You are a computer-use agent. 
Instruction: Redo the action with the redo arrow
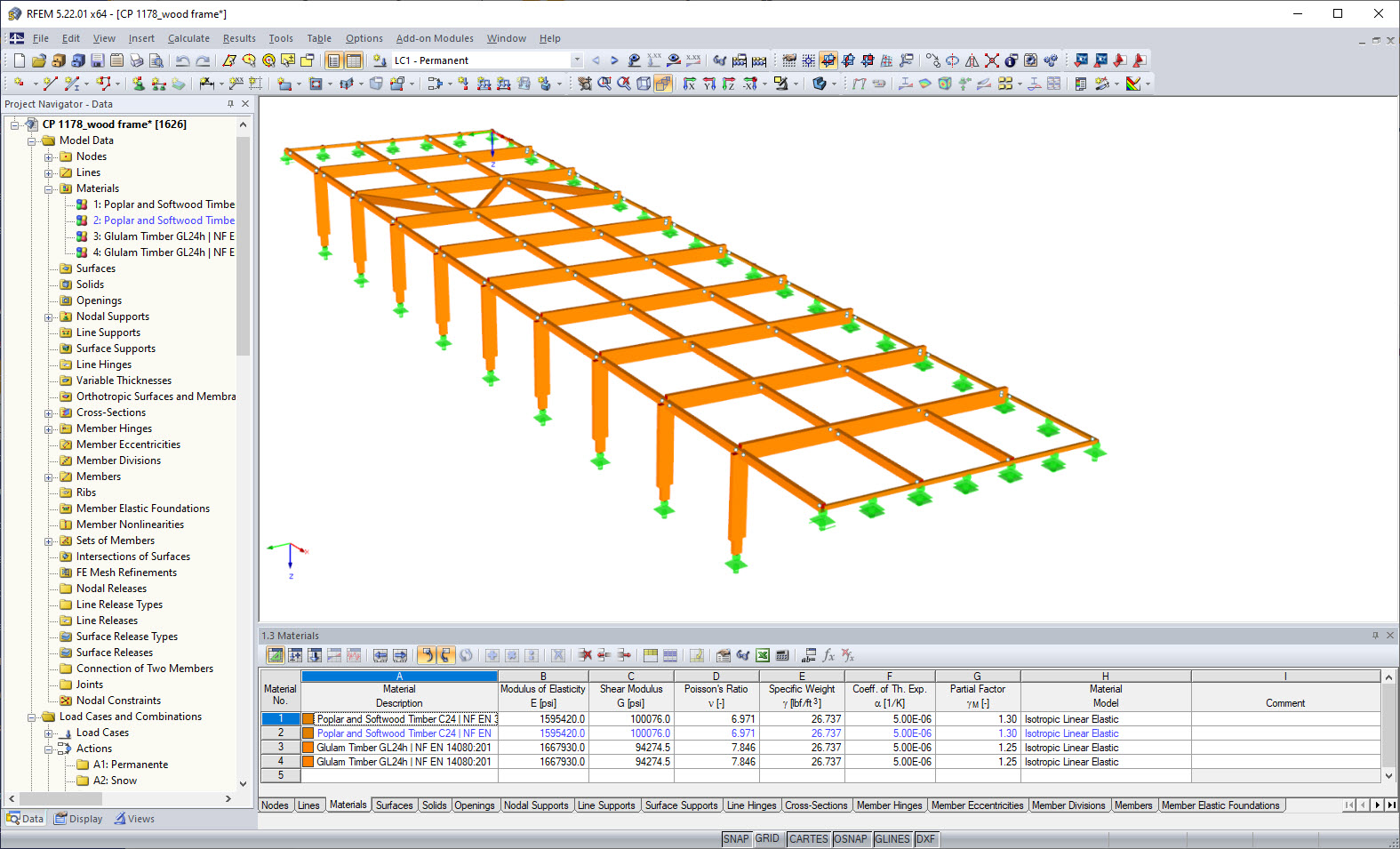point(203,60)
